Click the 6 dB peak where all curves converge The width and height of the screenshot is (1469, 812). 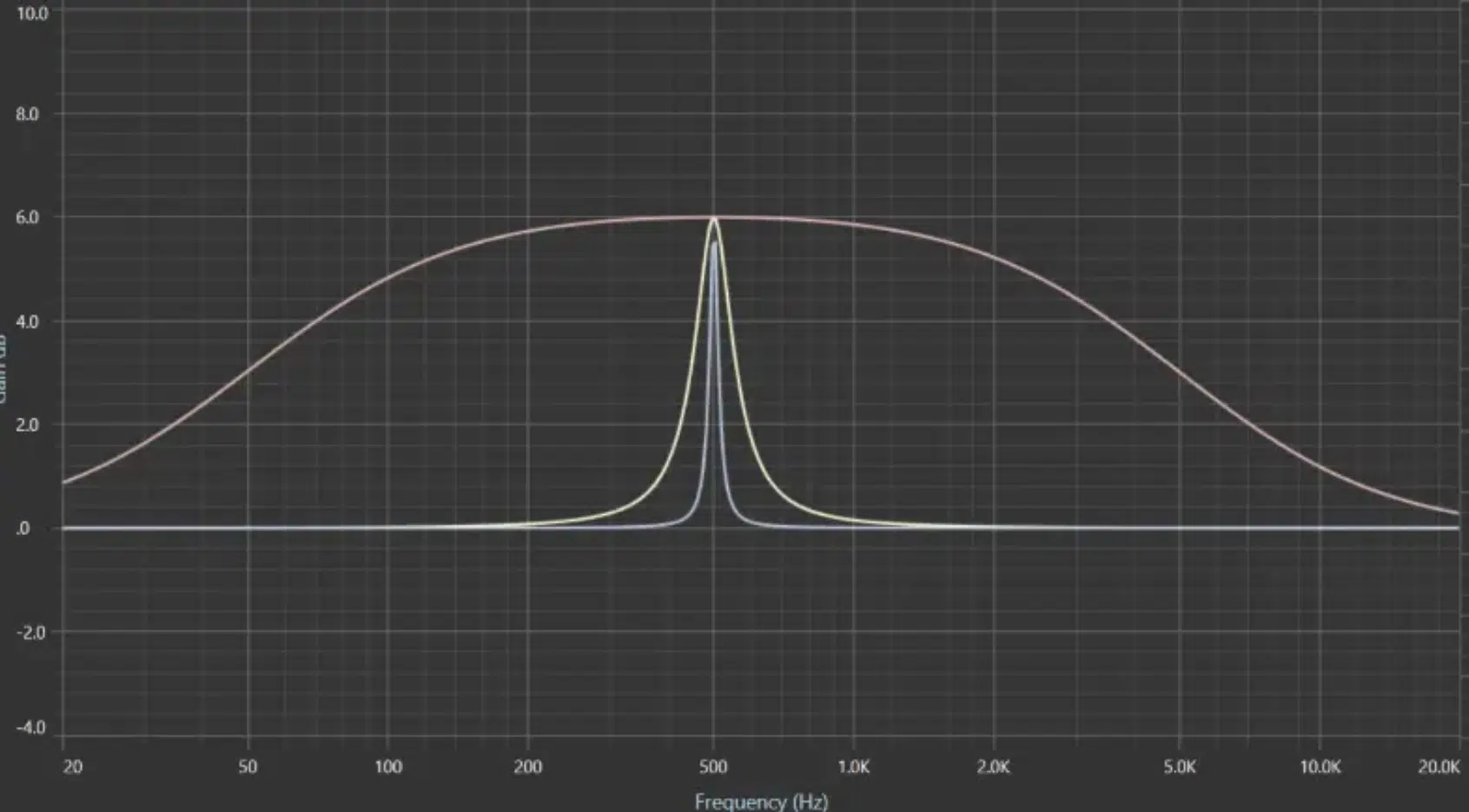coord(714,217)
